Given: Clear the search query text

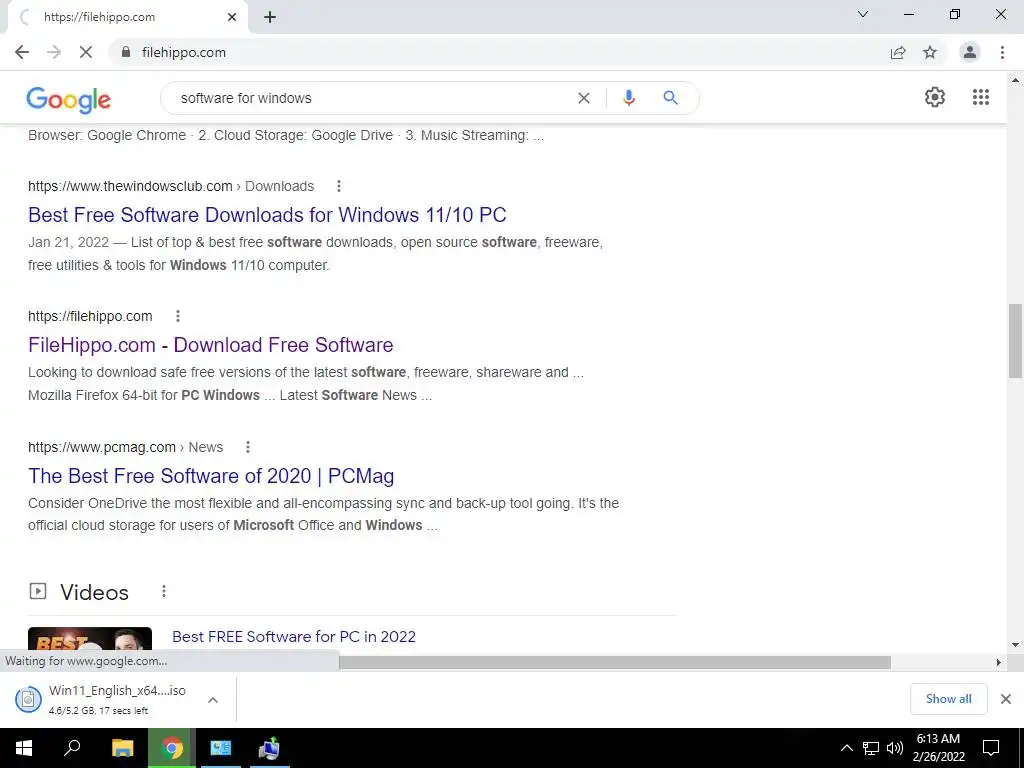Looking at the screenshot, I should click(x=584, y=98).
